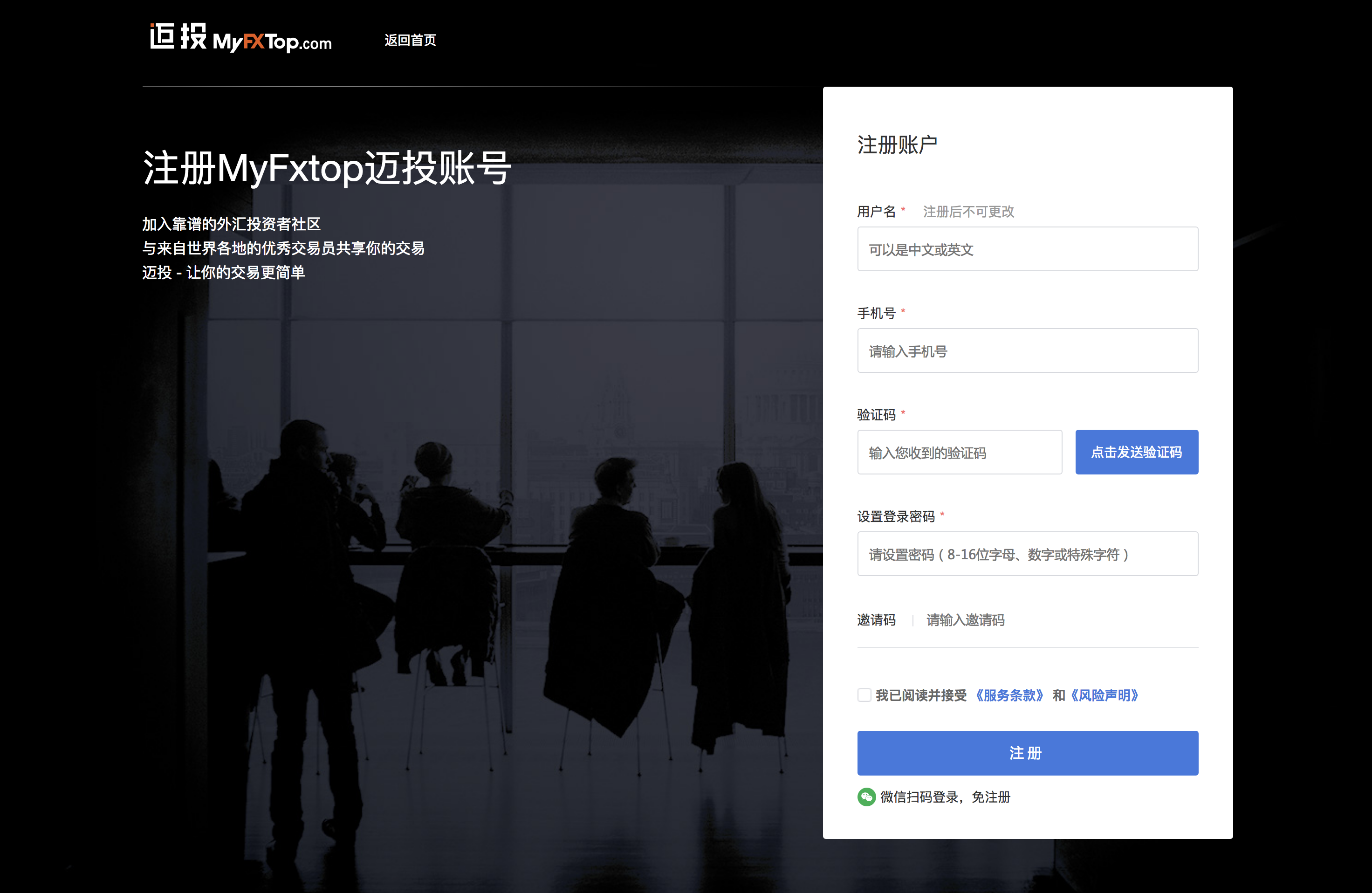1372x893 pixels.
Task: Click the 手机号 field label
Action: pos(876,313)
